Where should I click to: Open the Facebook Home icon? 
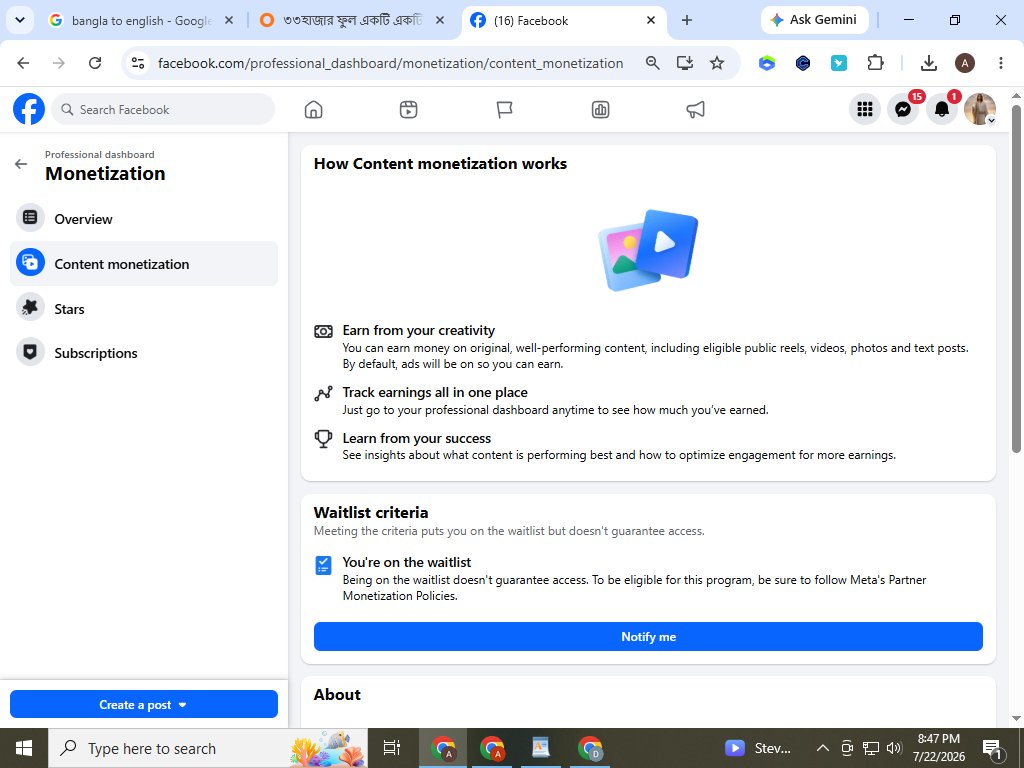pos(313,110)
